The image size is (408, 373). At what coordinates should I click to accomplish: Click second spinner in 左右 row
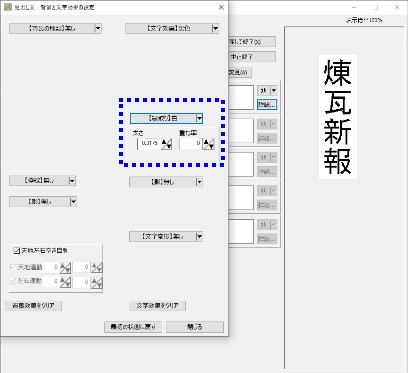pos(97,282)
